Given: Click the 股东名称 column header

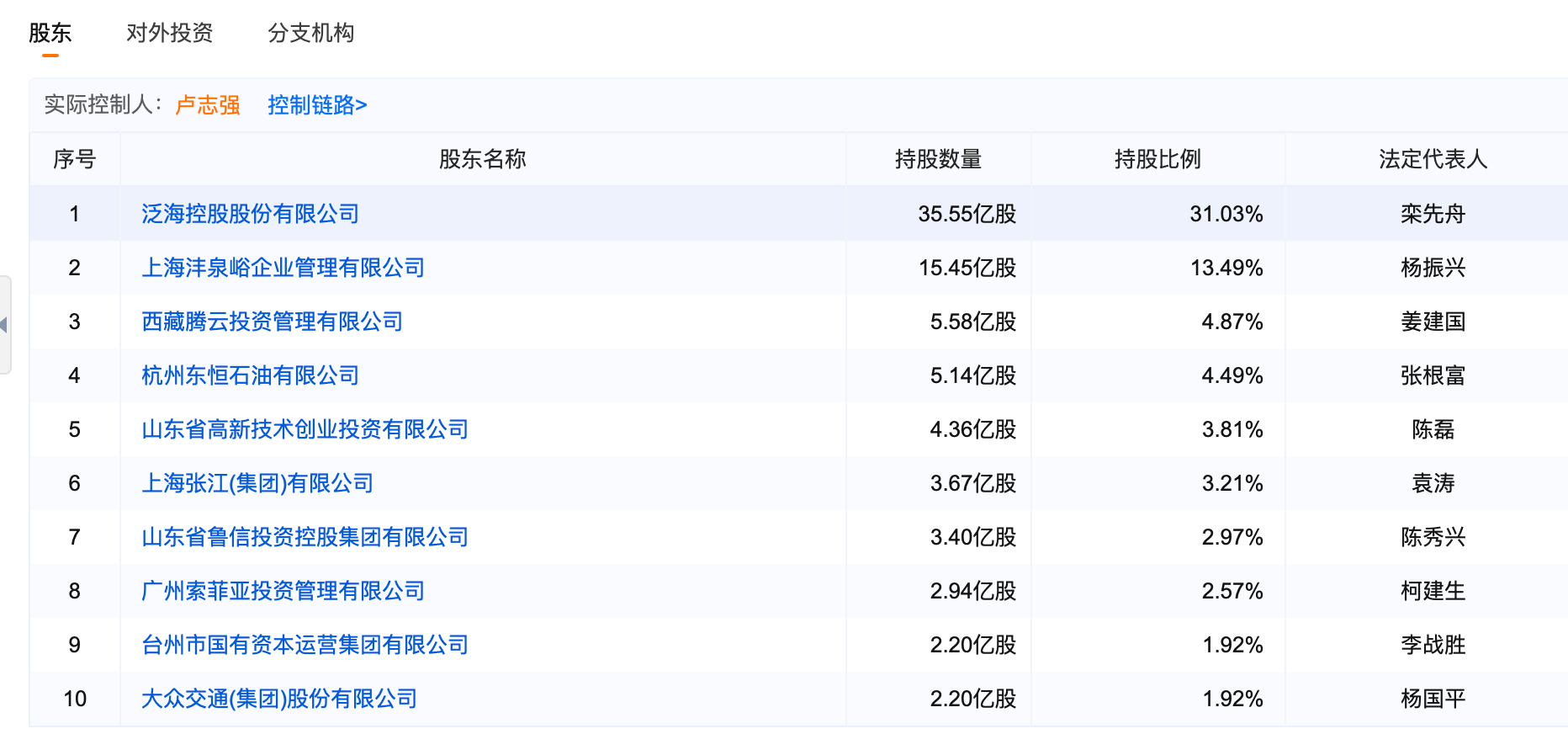Looking at the screenshot, I should 483,159.
